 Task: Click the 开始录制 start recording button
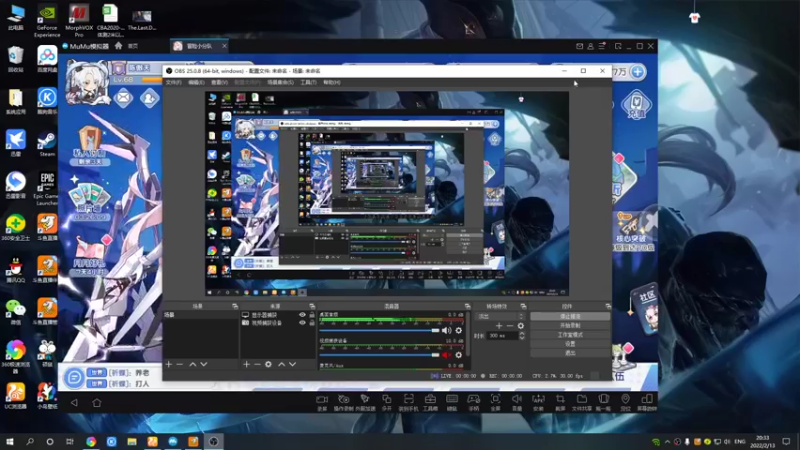tap(570, 326)
